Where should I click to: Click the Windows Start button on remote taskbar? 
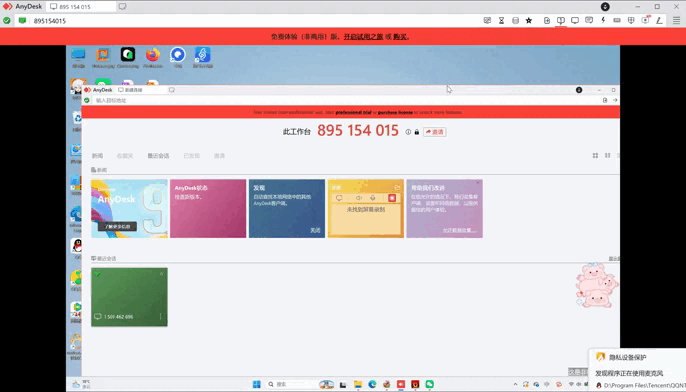[x=257, y=384]
